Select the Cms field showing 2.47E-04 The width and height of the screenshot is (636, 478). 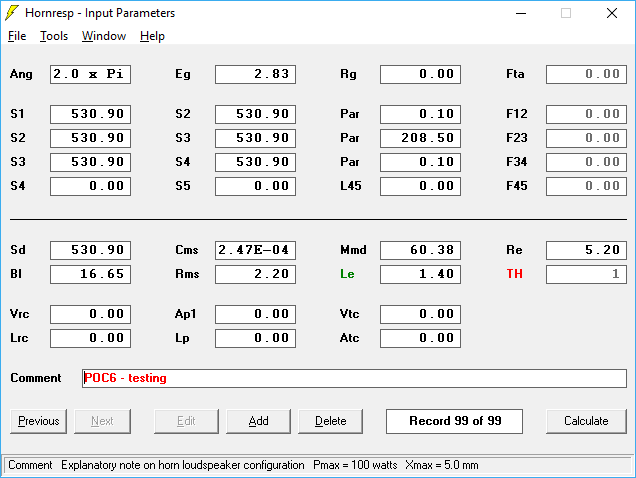(255, 250)
